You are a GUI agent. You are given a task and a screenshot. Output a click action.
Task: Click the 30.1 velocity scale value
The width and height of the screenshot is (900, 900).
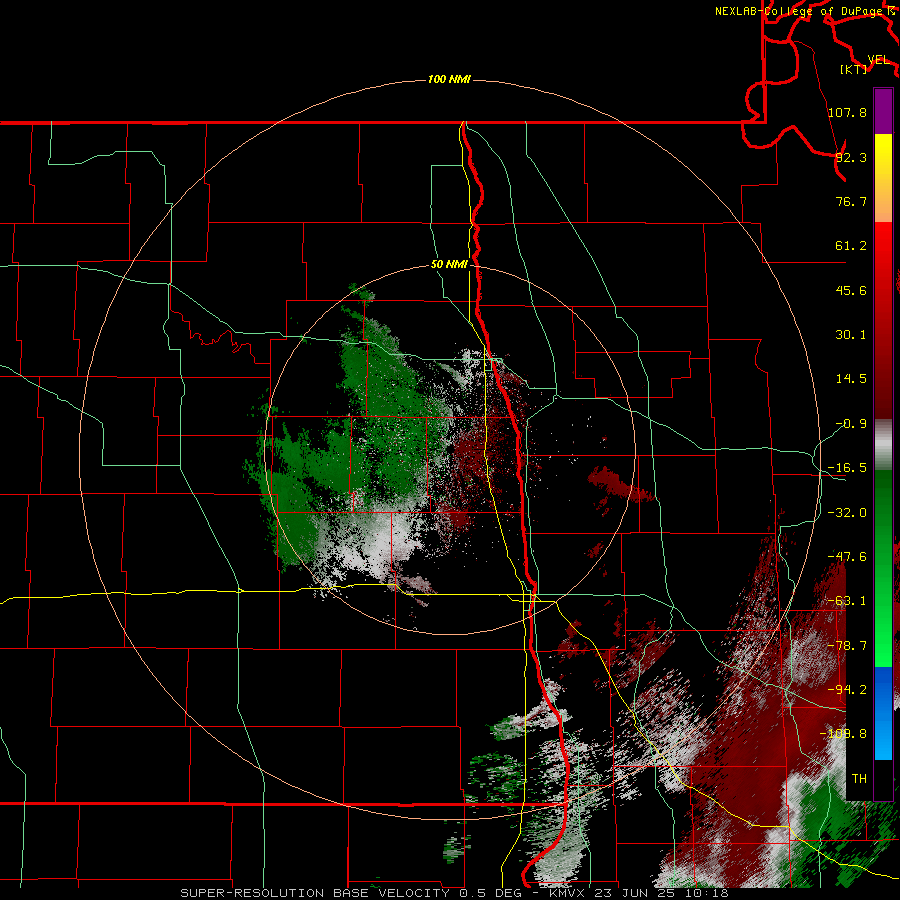tap(851, 335)
